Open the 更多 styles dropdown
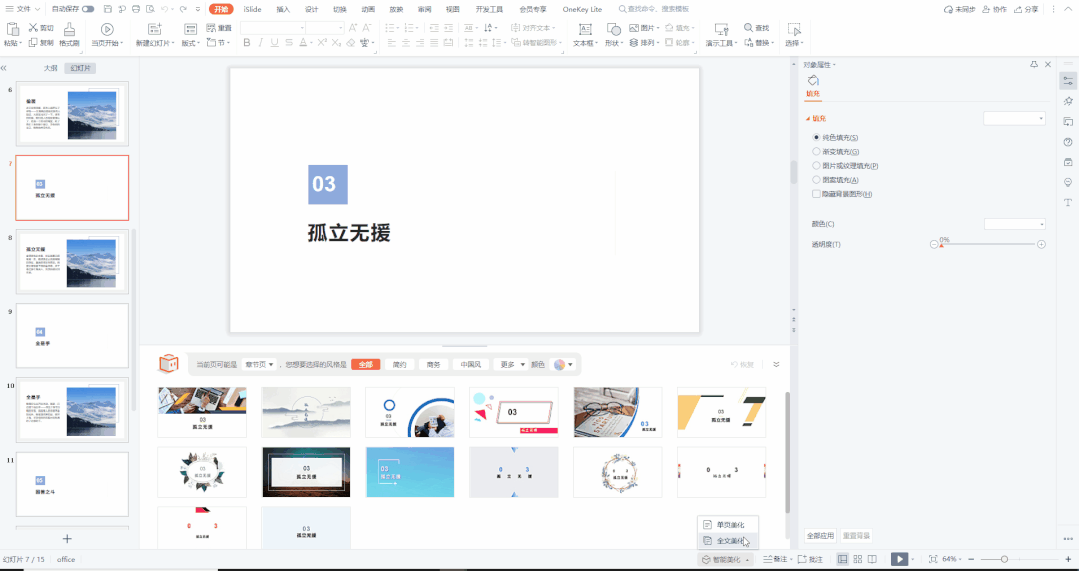Viewport: 1079px width, 571px height. click(x=511, y=365)
